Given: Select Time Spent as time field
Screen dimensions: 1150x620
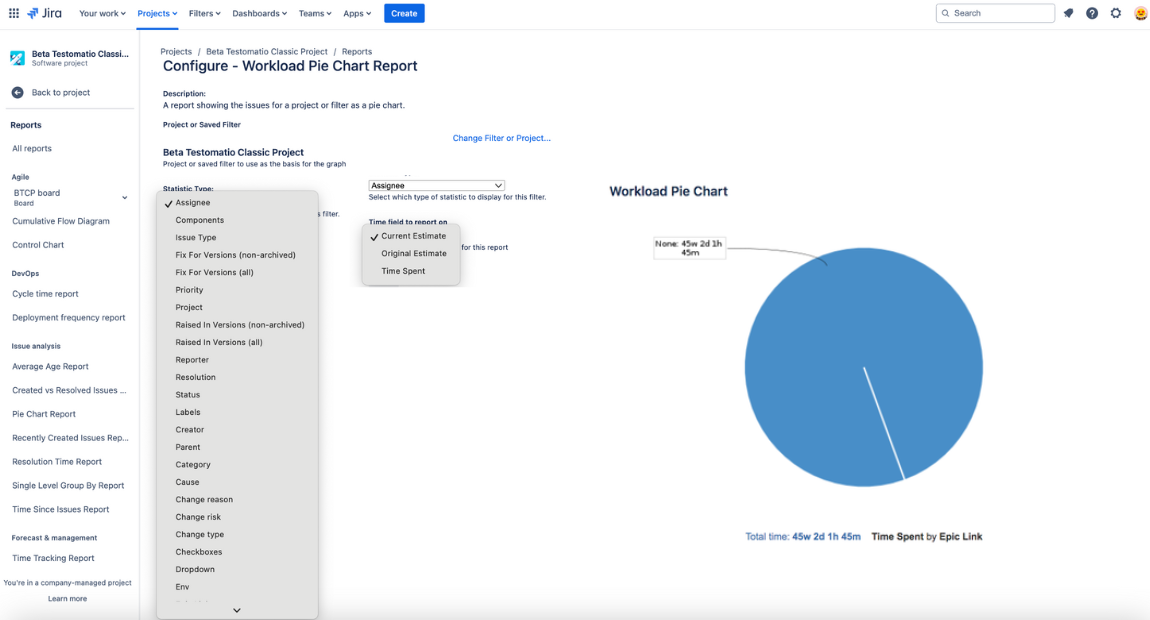Looking at the screenshot, I should pyautogui.click(x=401, y=270).
